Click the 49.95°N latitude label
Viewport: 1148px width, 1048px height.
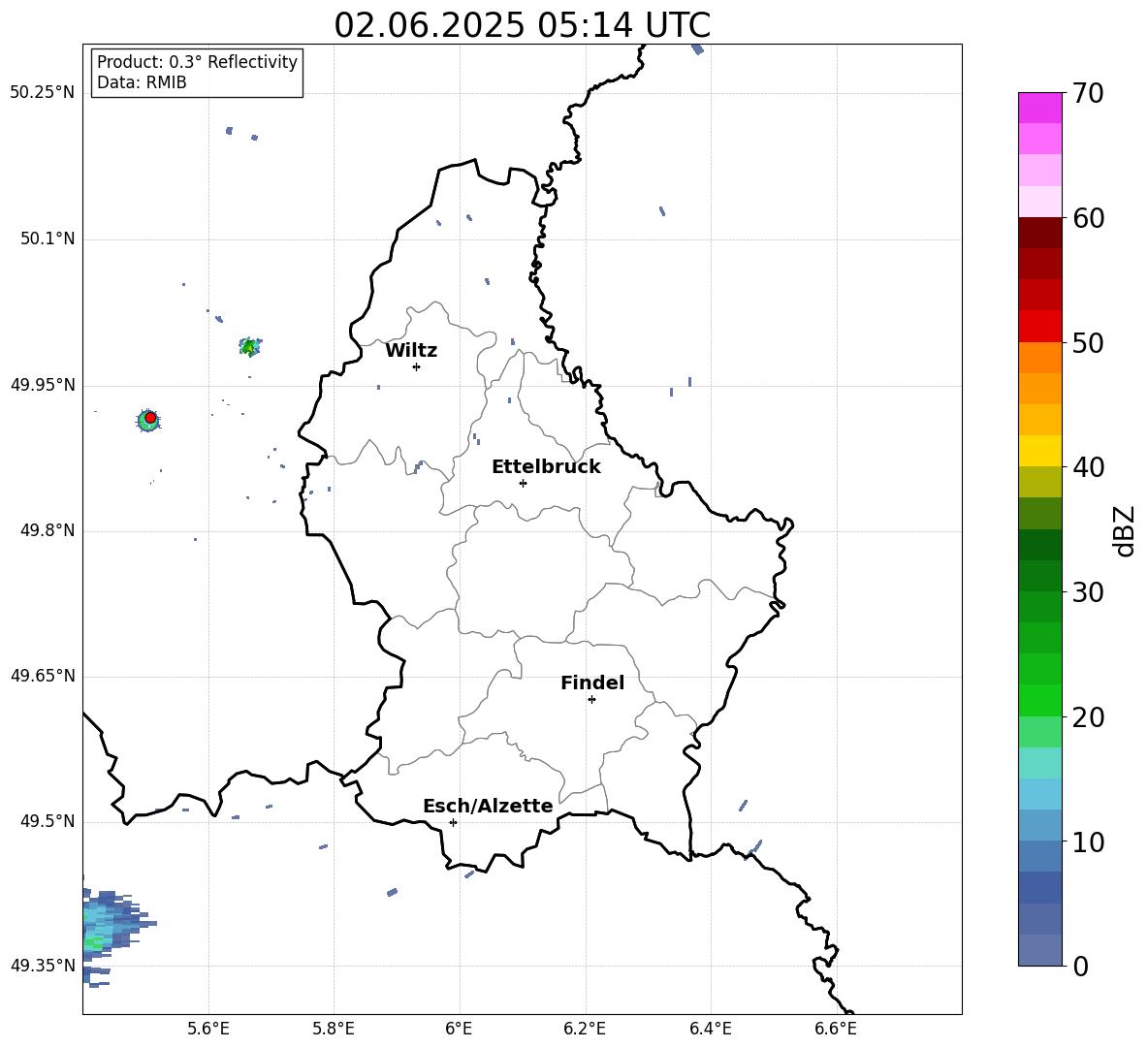(43, 385)
